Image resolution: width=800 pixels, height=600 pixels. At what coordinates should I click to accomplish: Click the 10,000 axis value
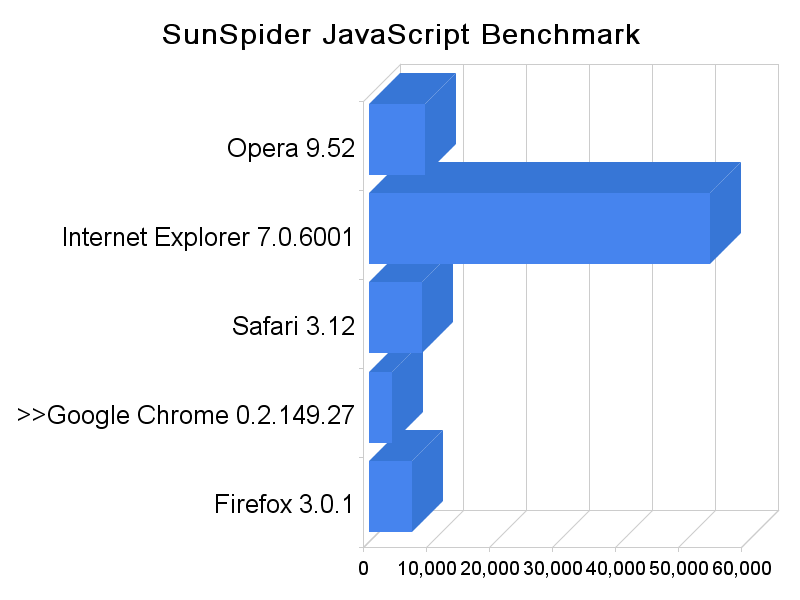(427, 568)
